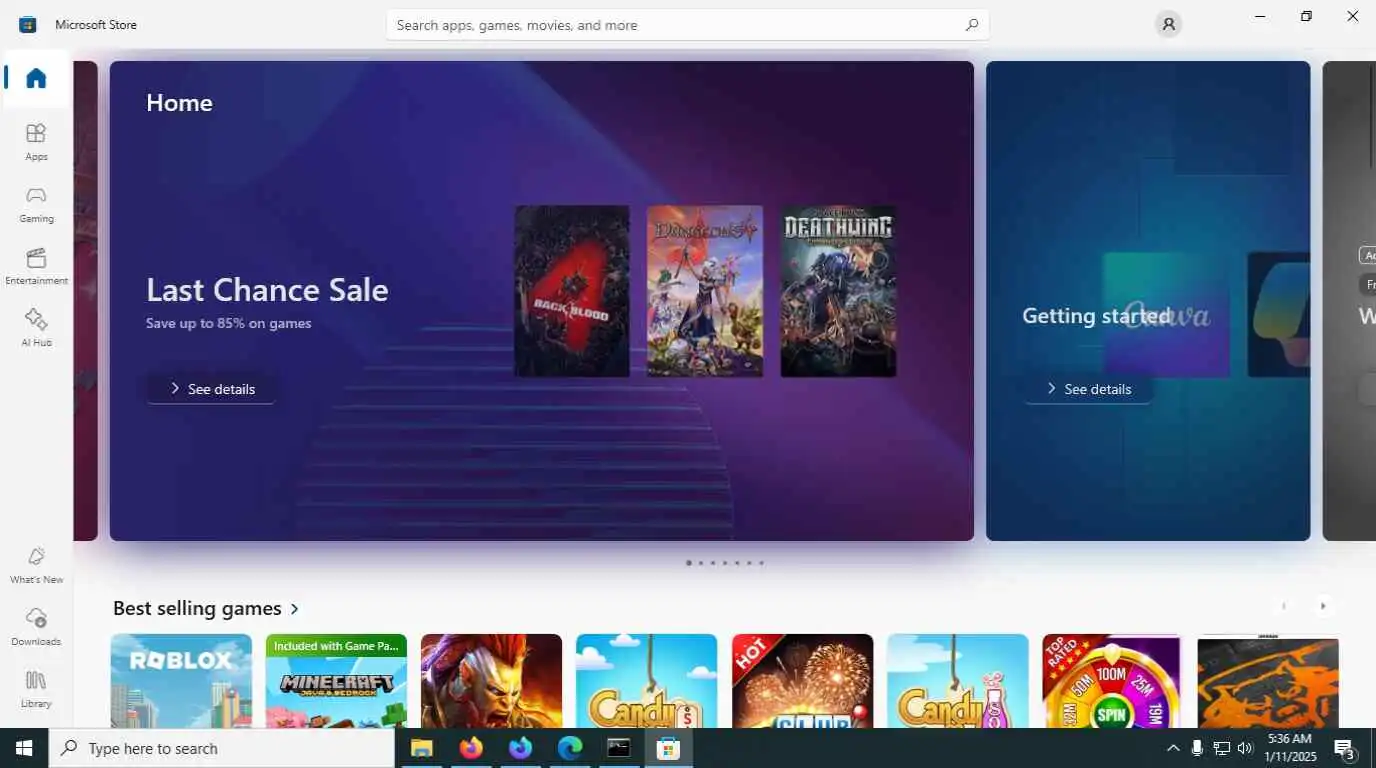See details for Getting started
This screenshot has width=1376, height=768.
coord(1087,388)
